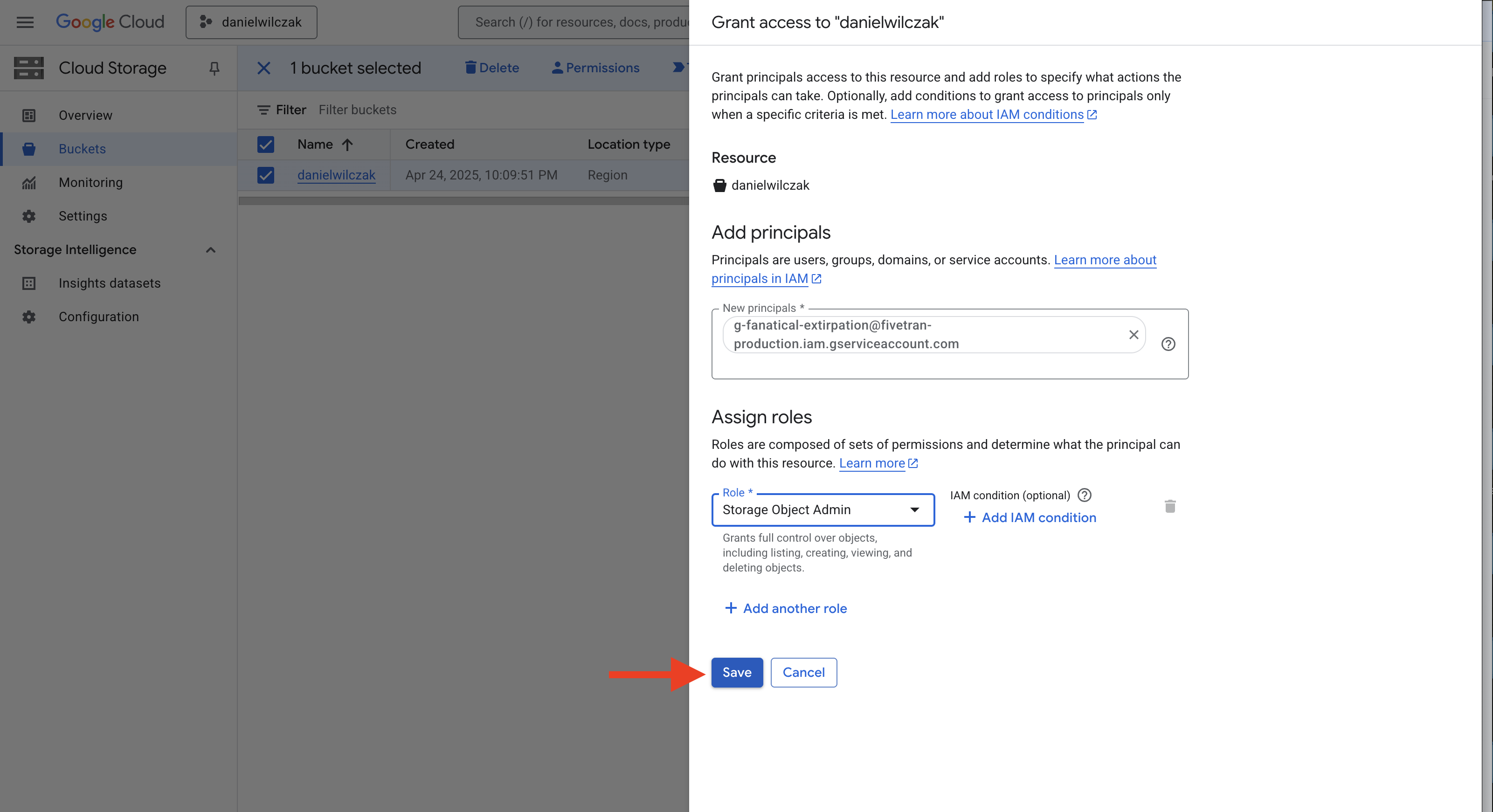The height and width of the screenshot is (812, 1493).
Task: Clear bucket selection with the X icon
Action: coord(264,69)
